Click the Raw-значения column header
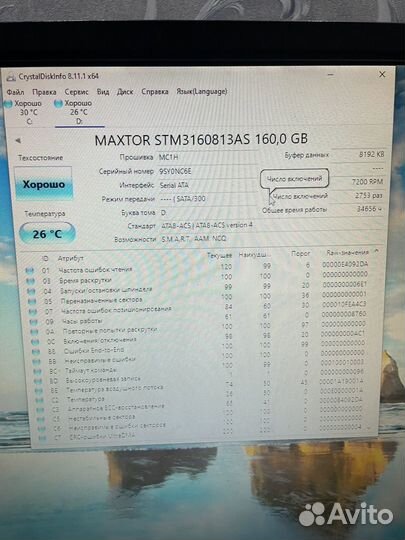This screenshot has height=540, width=405. (347, 252)
